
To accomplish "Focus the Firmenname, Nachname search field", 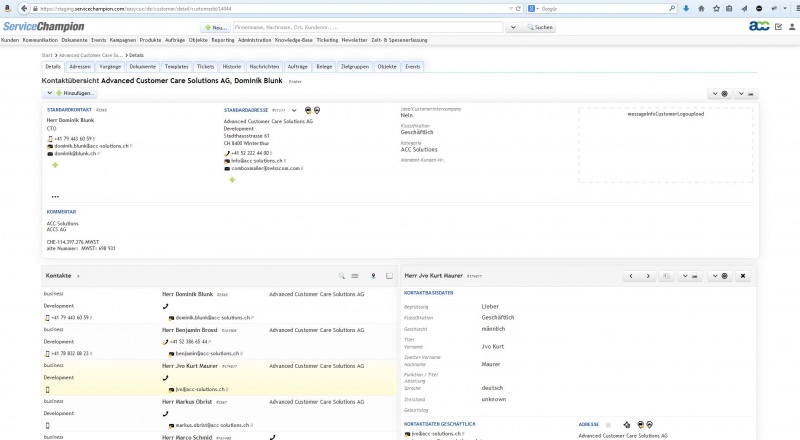I will tap(368, 27).
